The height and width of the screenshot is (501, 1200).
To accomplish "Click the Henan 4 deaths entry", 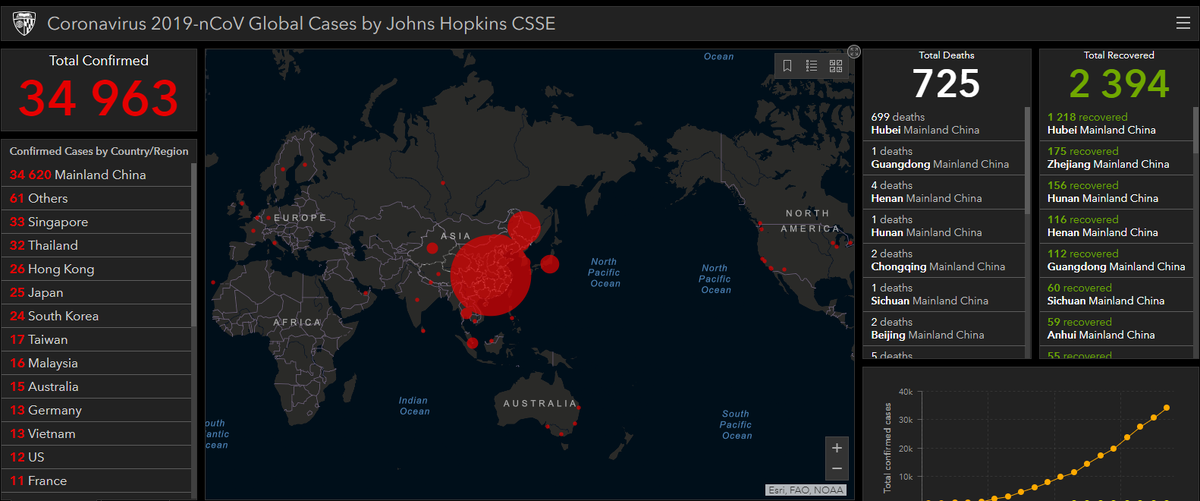I will pos(944,192).
